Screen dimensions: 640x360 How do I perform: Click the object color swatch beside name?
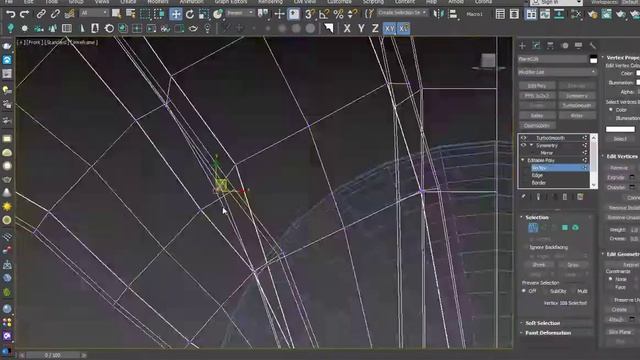593,60
